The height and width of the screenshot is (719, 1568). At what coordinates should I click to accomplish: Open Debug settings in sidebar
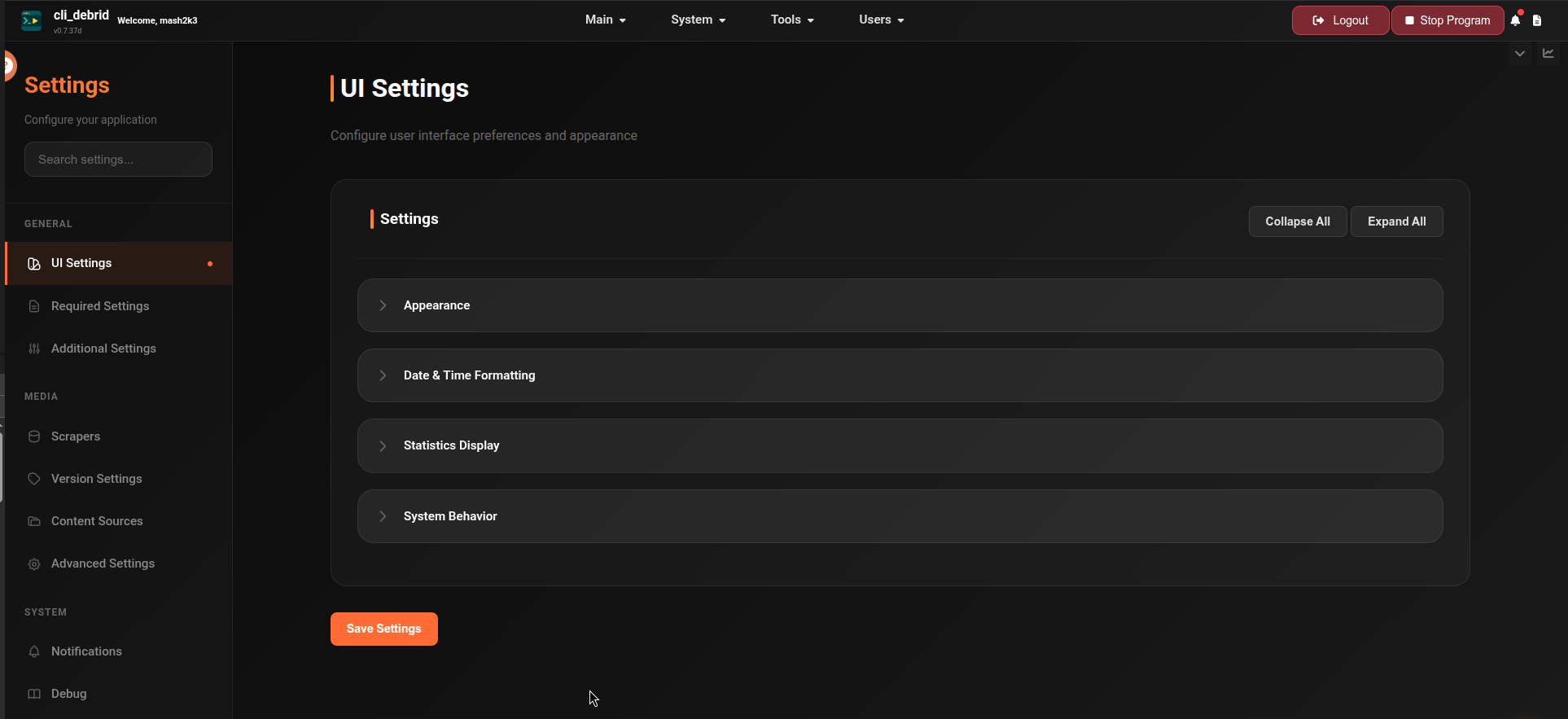click(x=119, y=694)
